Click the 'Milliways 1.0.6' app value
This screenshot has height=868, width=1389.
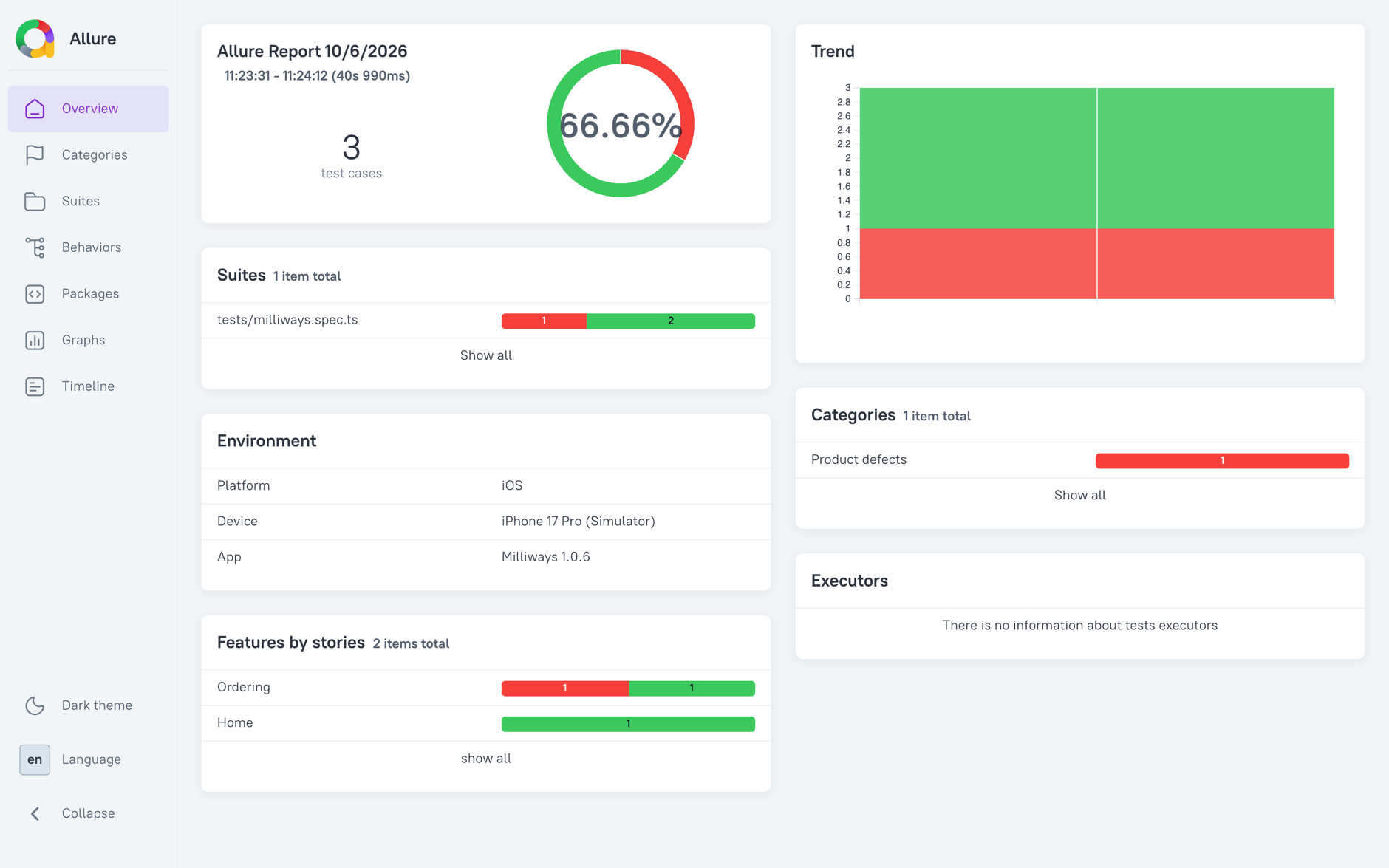click(x=546, y=557)
